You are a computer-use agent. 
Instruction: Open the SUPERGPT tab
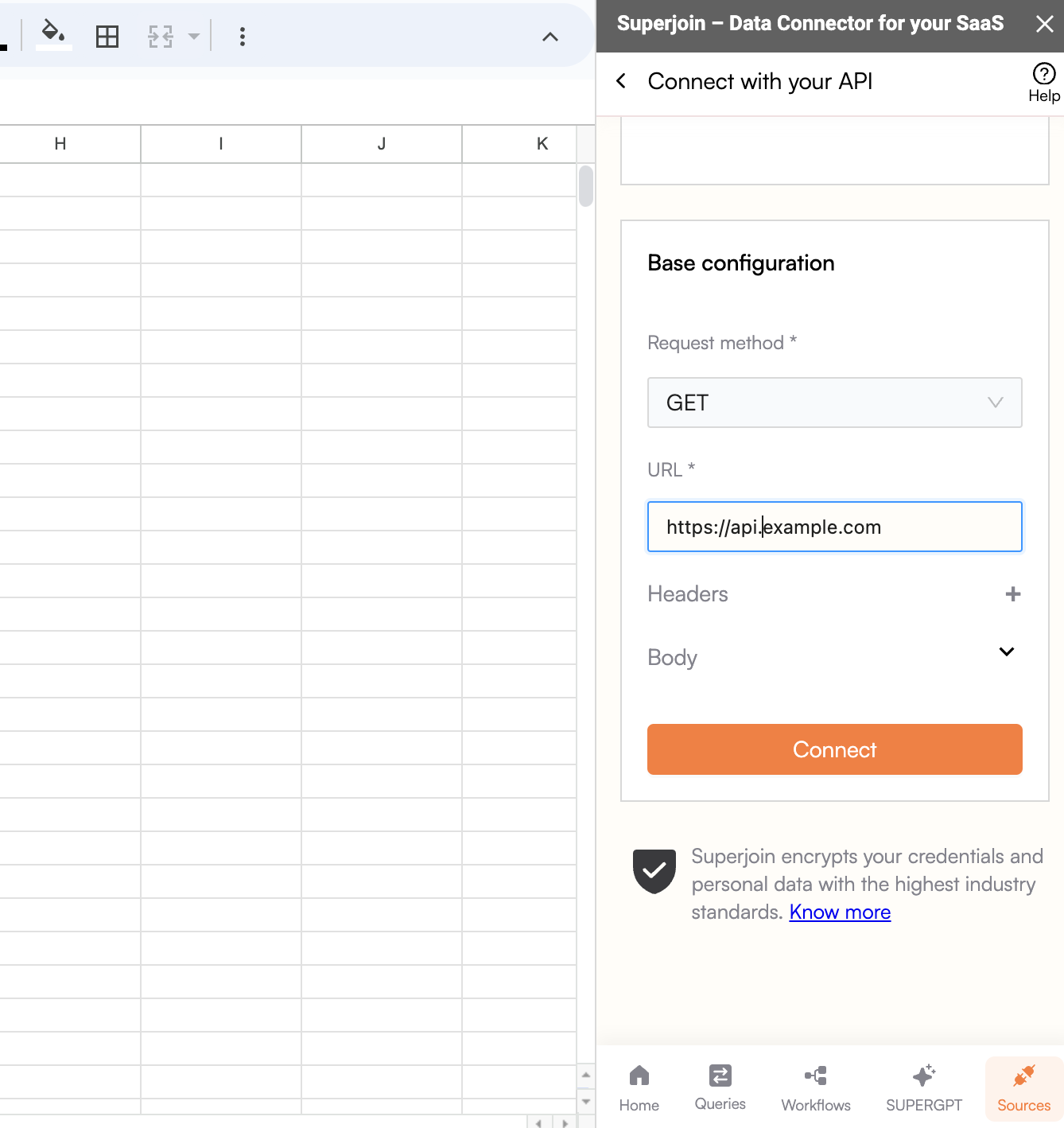tap(924, 1088)
